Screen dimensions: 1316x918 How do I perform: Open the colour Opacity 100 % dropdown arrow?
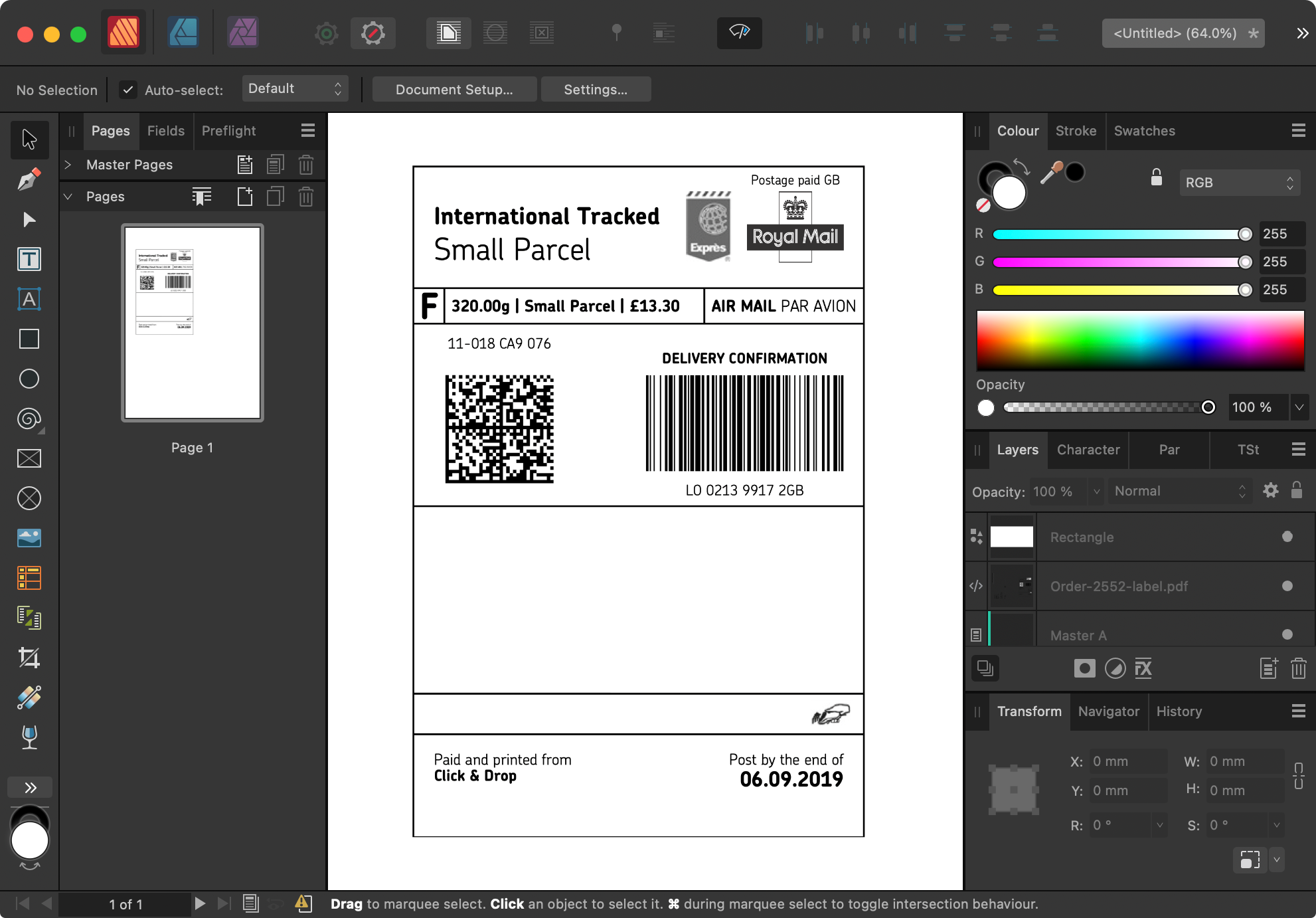coord(1299,407)
